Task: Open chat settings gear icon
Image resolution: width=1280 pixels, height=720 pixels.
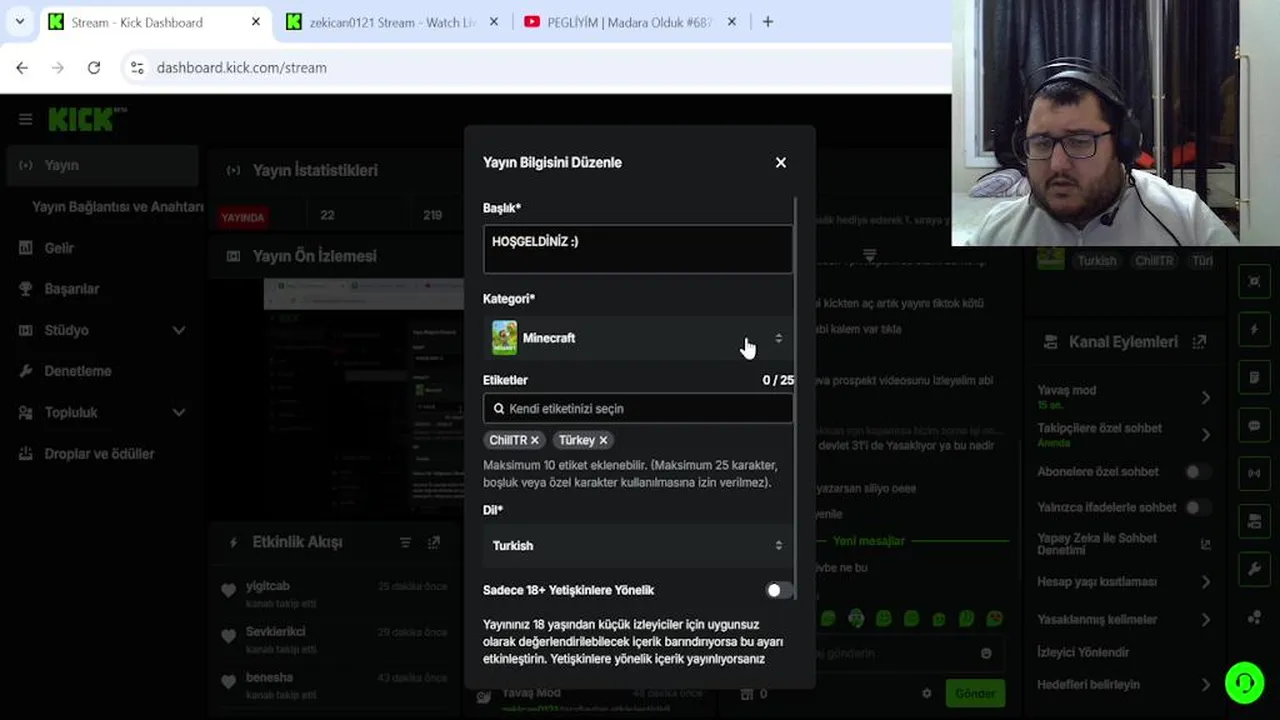Action: [927, 693]
